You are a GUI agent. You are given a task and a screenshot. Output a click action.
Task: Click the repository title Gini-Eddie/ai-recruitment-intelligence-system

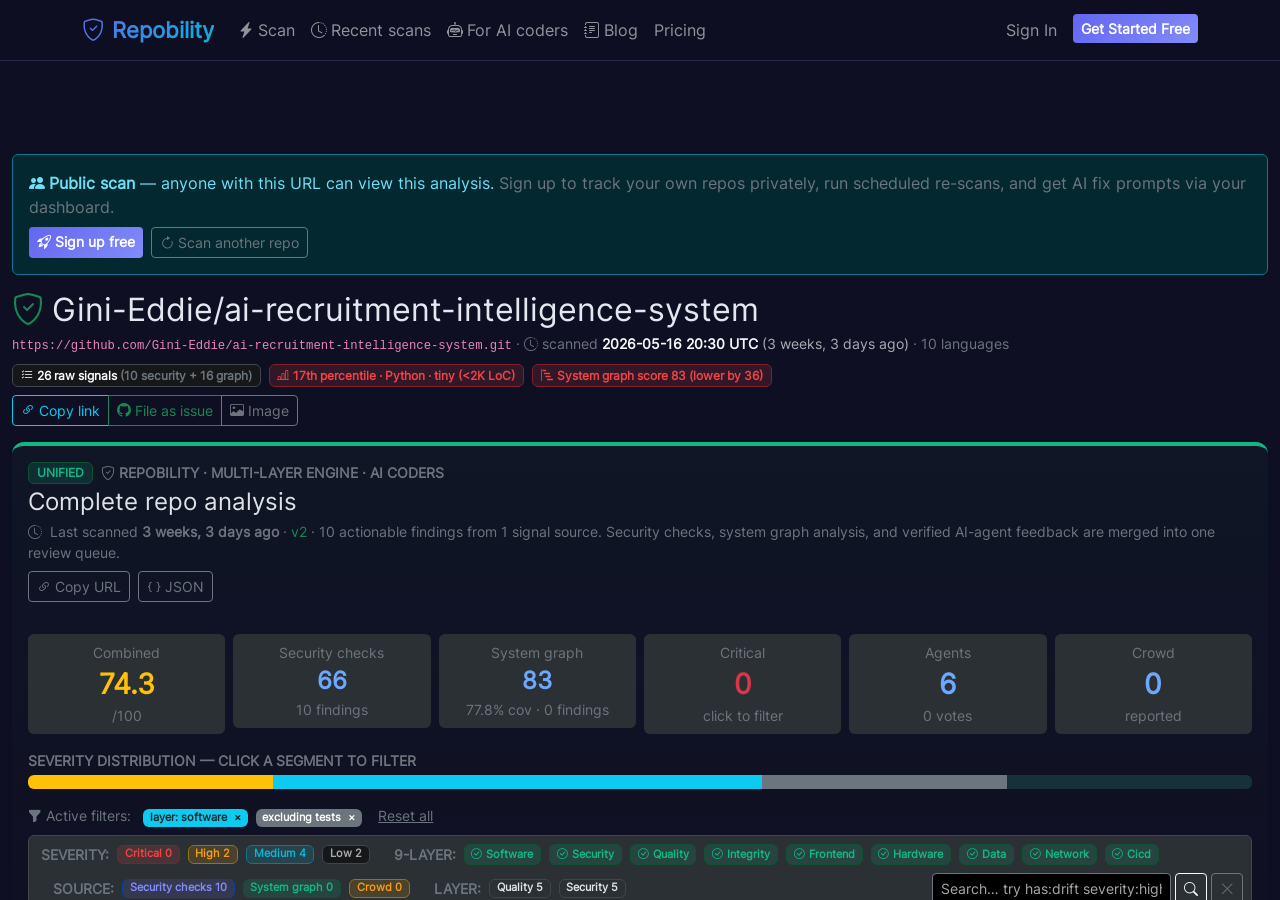point(405,309)
